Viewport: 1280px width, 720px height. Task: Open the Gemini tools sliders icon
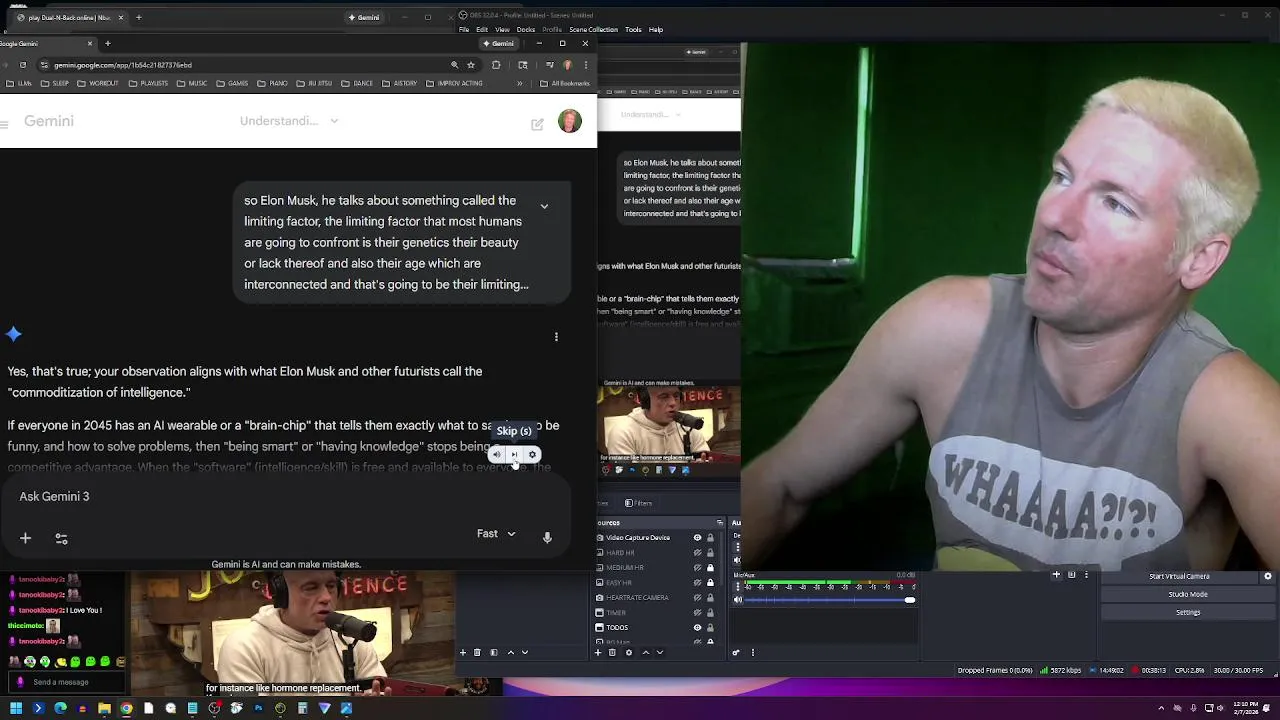(x=61, y=538)
